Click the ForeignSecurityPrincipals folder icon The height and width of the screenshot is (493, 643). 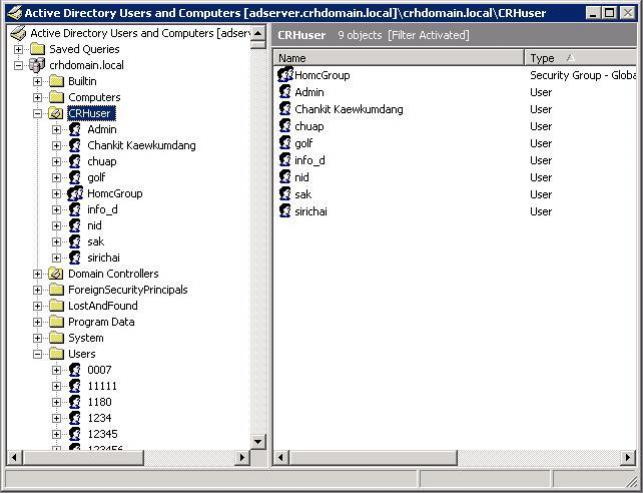56,290
